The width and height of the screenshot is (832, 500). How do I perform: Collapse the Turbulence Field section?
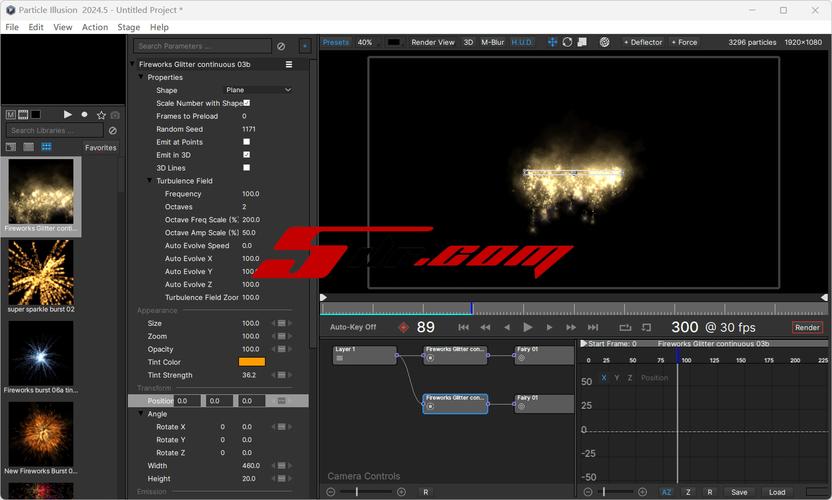[x=150, y=180]
